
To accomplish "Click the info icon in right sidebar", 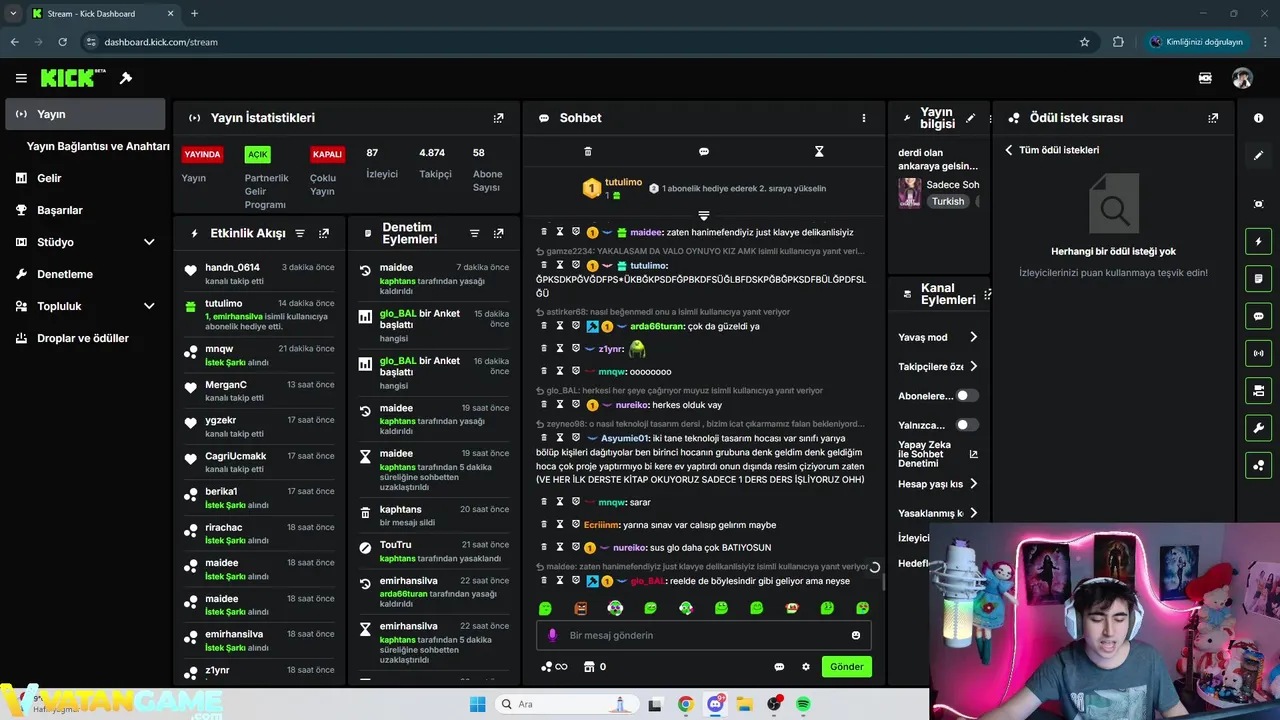I will pyautogui.click(x=1258, y=118).
